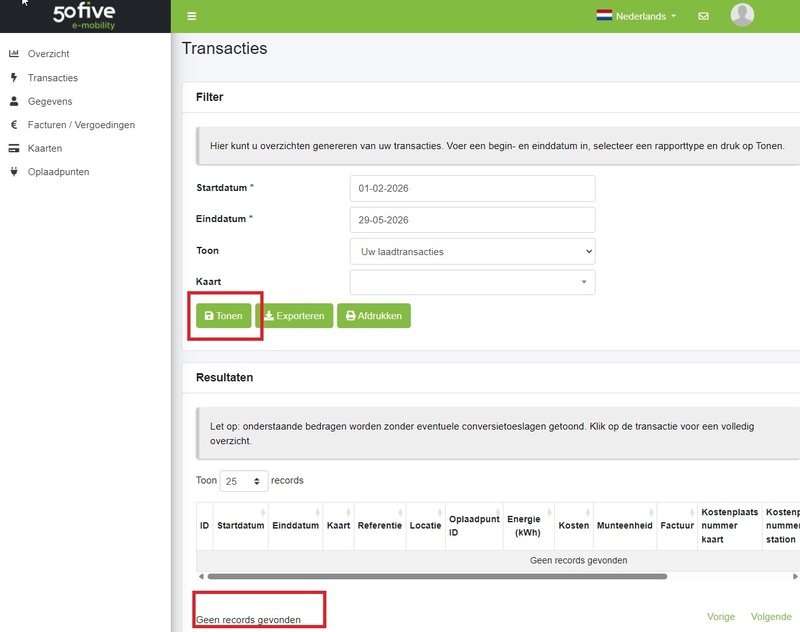Click the Gegevens person icon
Viewport: 800px width, 632px height.
(x=14, y=101)
